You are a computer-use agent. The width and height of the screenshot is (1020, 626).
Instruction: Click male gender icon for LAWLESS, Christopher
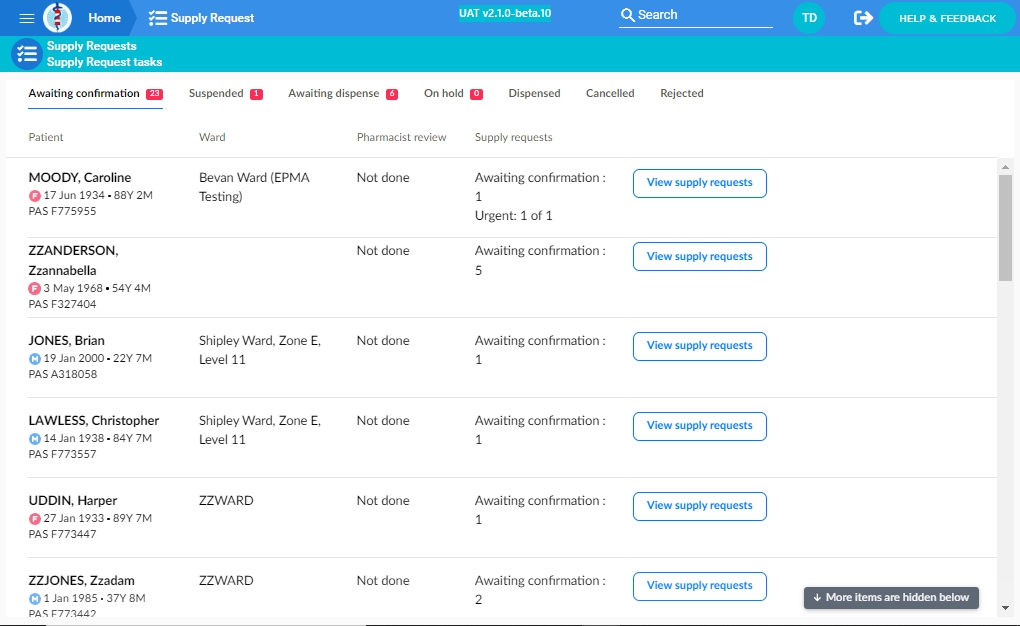(35, 439)
